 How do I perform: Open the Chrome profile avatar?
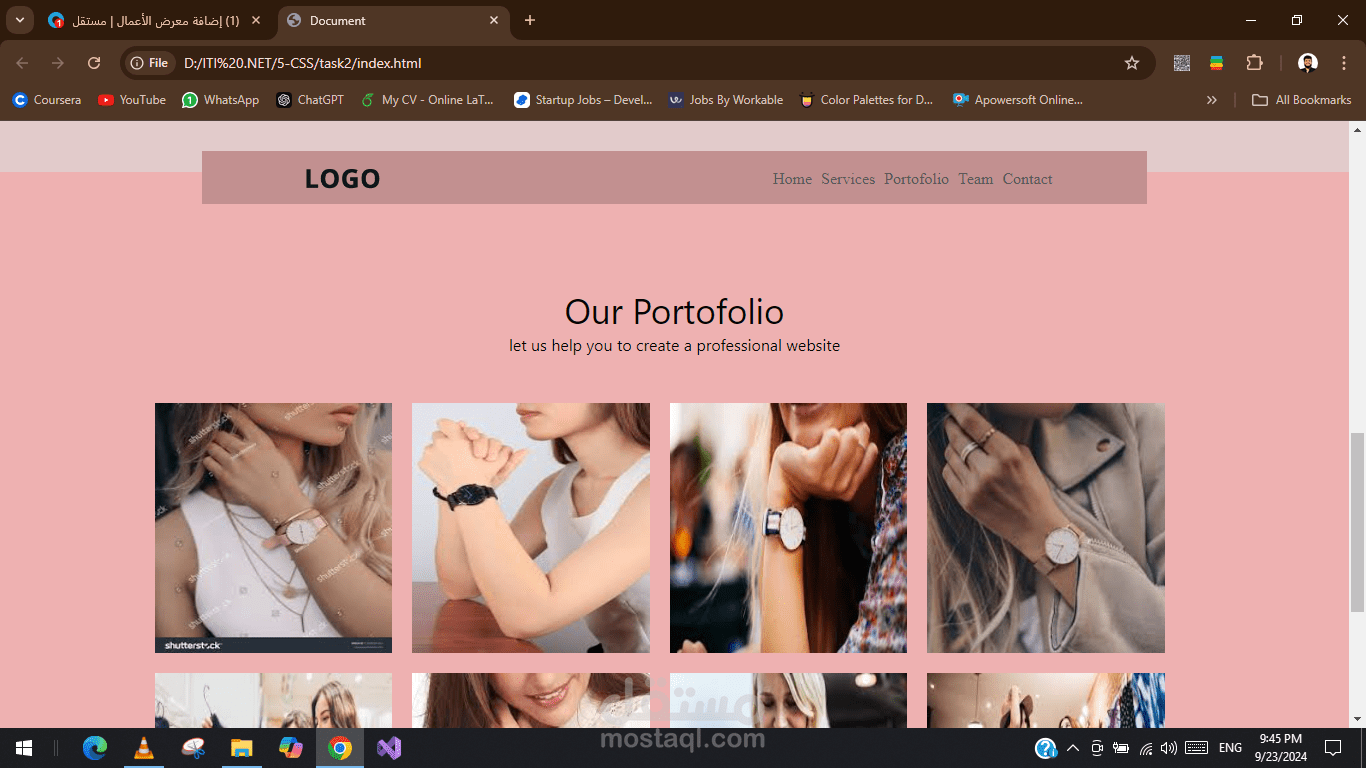click(1308, 62)
